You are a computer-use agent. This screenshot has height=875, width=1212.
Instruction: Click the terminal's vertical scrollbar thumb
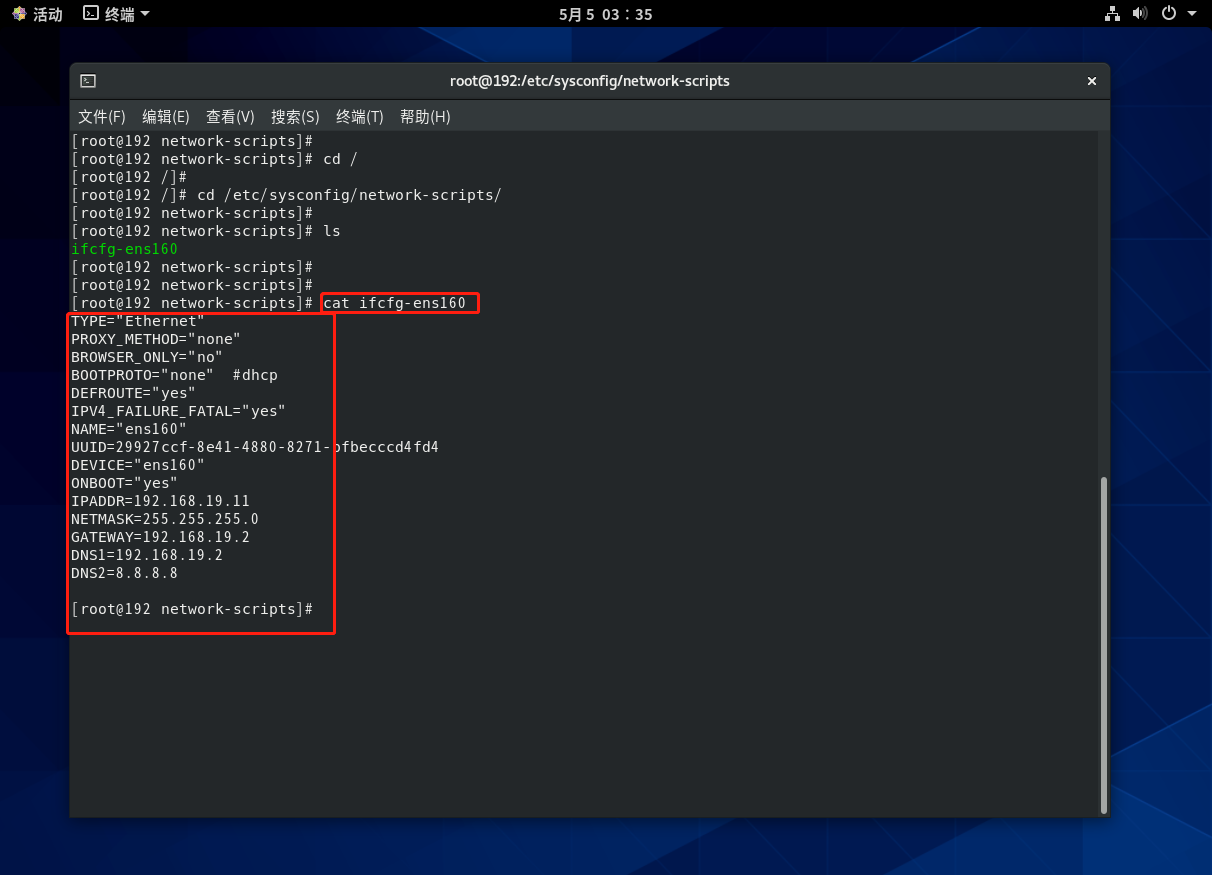(1103, 644)
